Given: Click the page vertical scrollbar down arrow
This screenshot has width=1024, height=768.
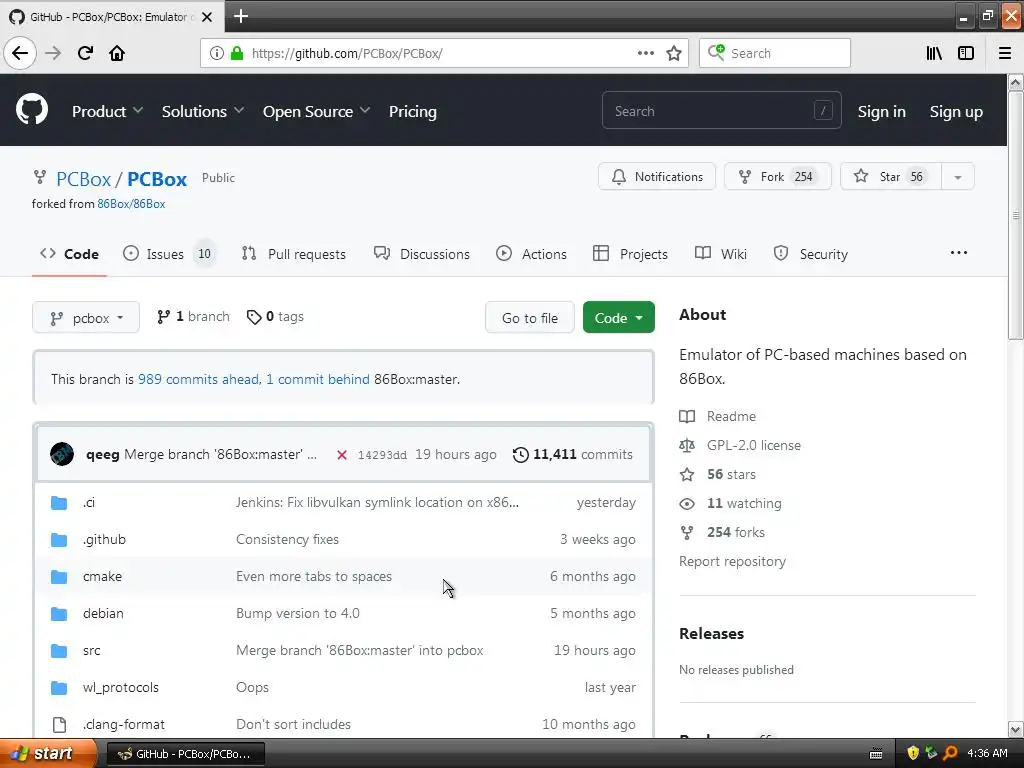Looking at the screenshot, I should [1015, 729].
